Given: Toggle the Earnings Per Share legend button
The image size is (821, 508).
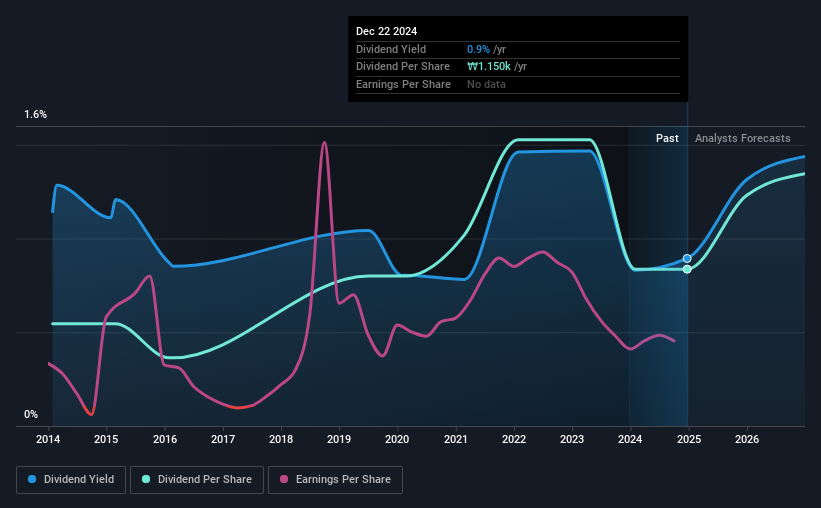Looking at the screenshot, I should [335, 479].
